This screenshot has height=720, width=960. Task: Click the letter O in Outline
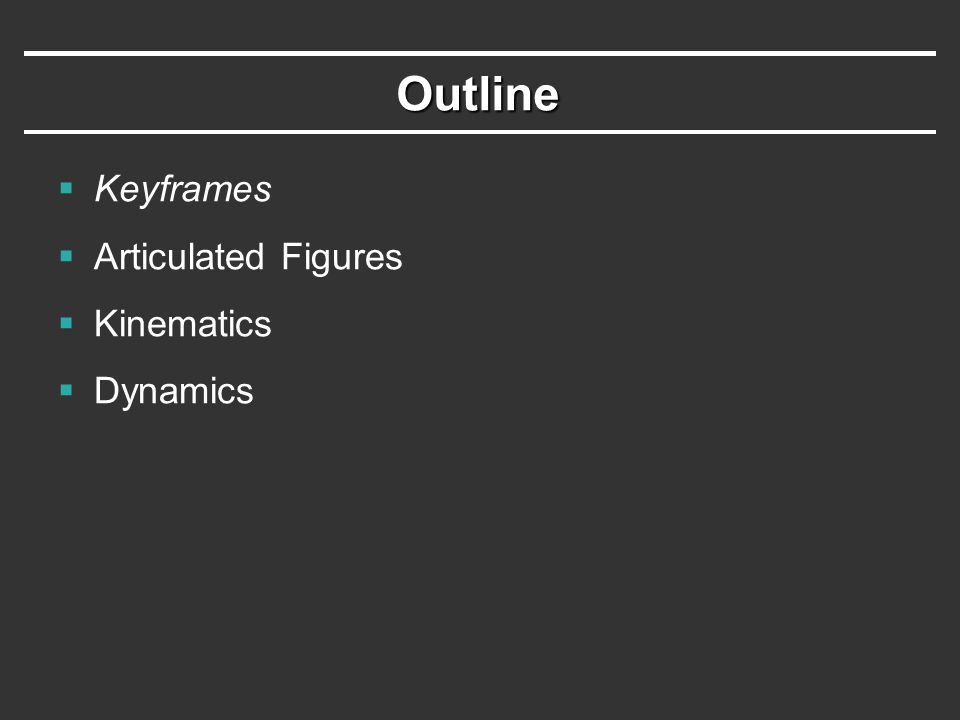tap(416, 94)
